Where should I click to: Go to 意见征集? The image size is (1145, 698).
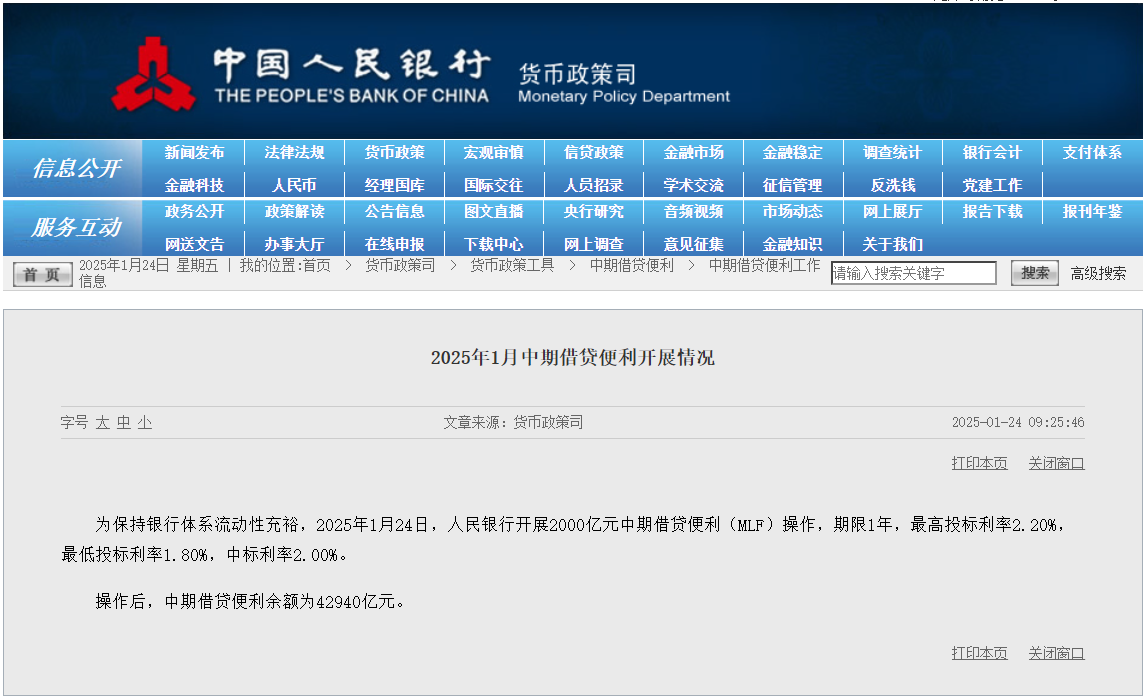pyautogui.click(x=694, y=245)
